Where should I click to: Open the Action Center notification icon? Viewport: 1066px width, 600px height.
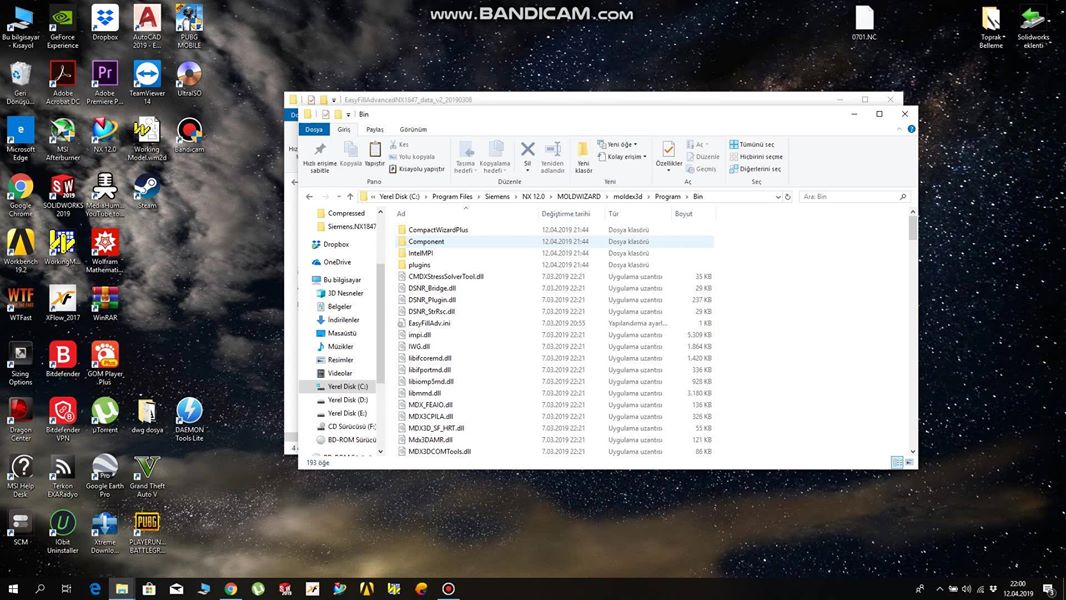click(1049, 588)
